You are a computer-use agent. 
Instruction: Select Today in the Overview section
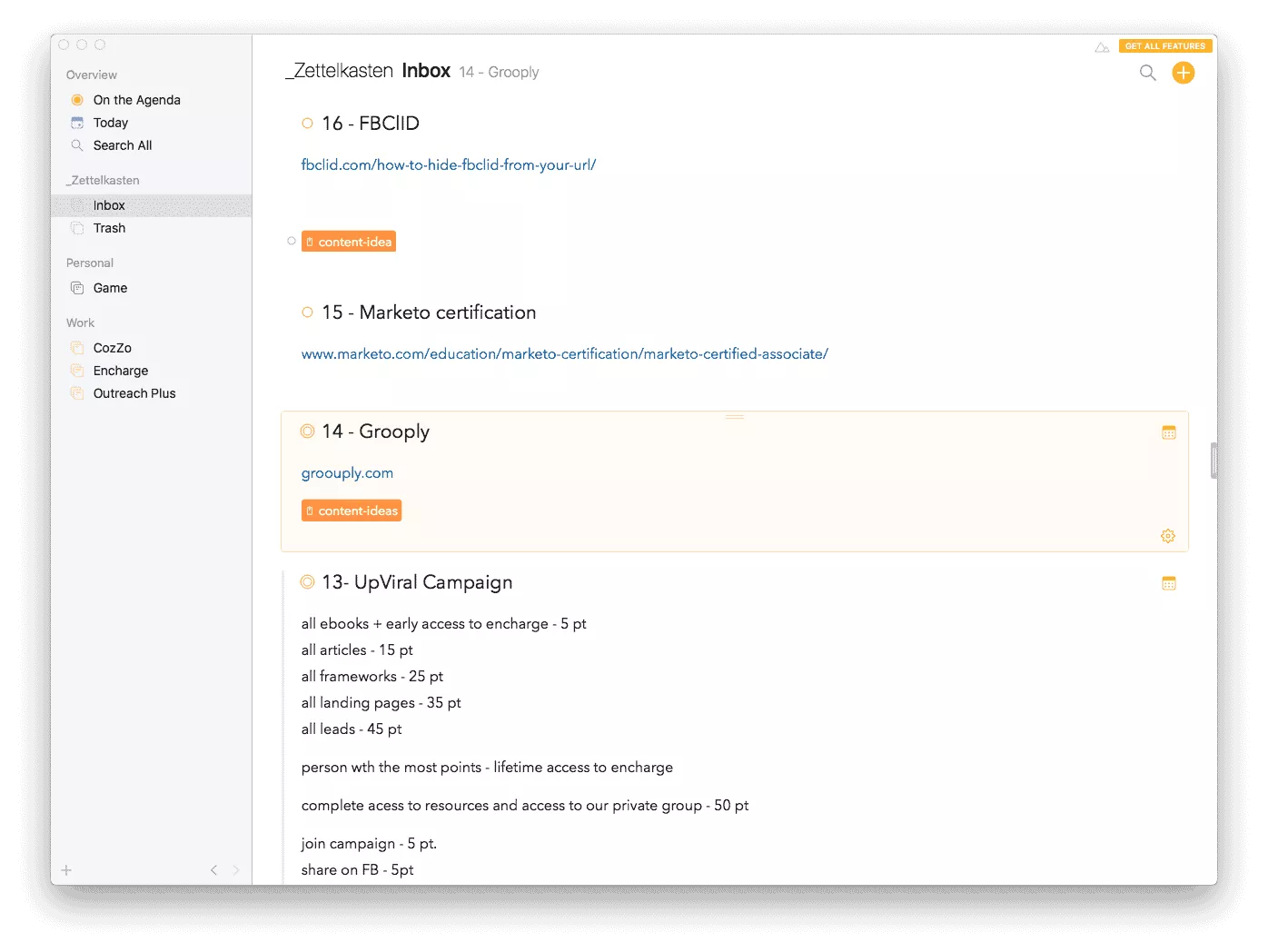110,123
